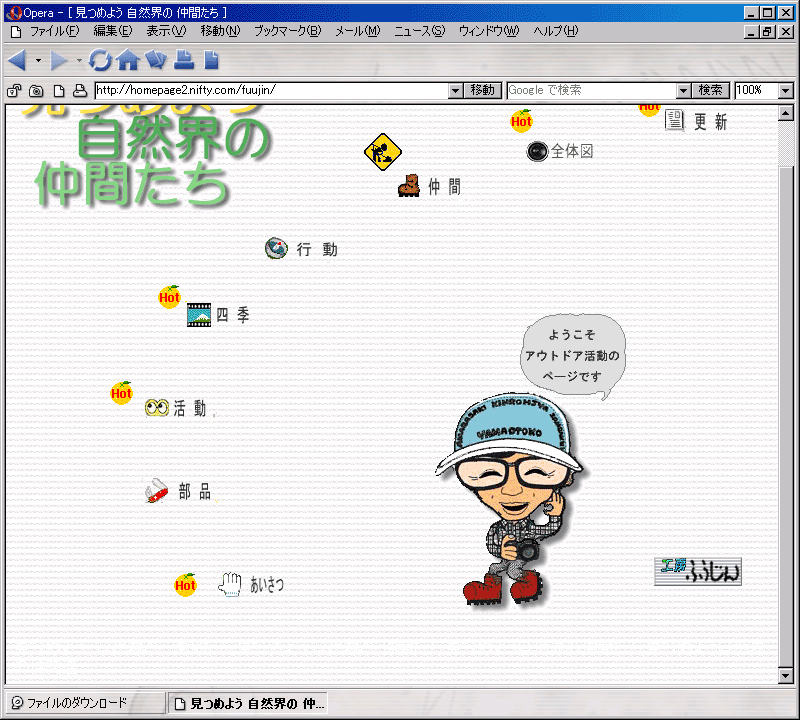Focus the URL address field
Viewport: 800px width, 720px height.
272,91
